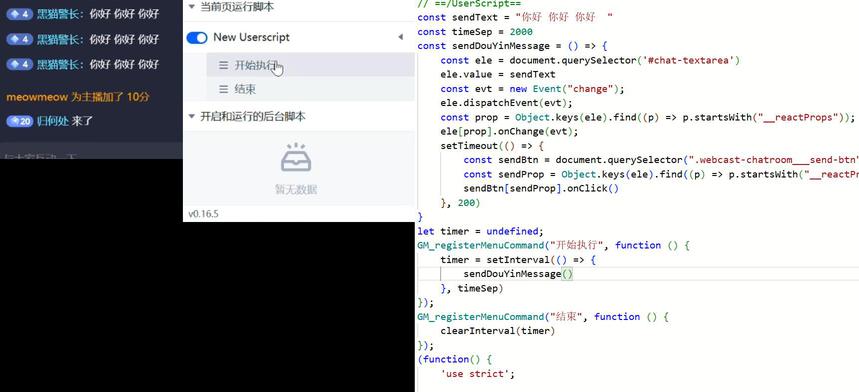Click the v0.16.5 version label
The height and width of the screenshot is (392, 859).
pyautogui.click(x=203, y=214)
